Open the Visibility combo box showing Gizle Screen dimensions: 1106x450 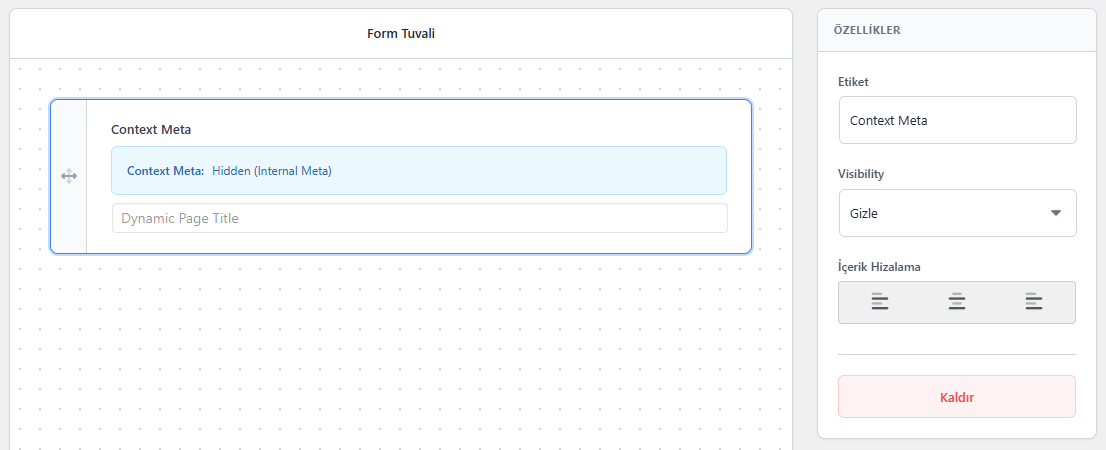pyautogui.click(x=956, y=213)
